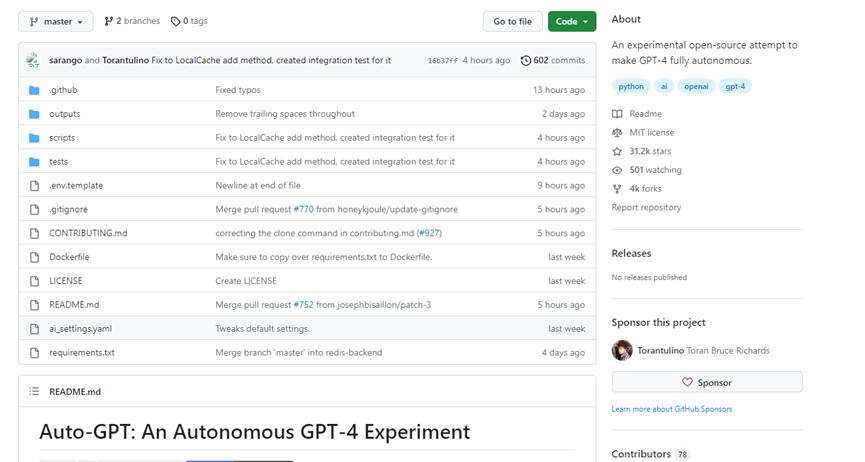Click the tags label icon
Screen dimensions: 865x462
(175, 21)
